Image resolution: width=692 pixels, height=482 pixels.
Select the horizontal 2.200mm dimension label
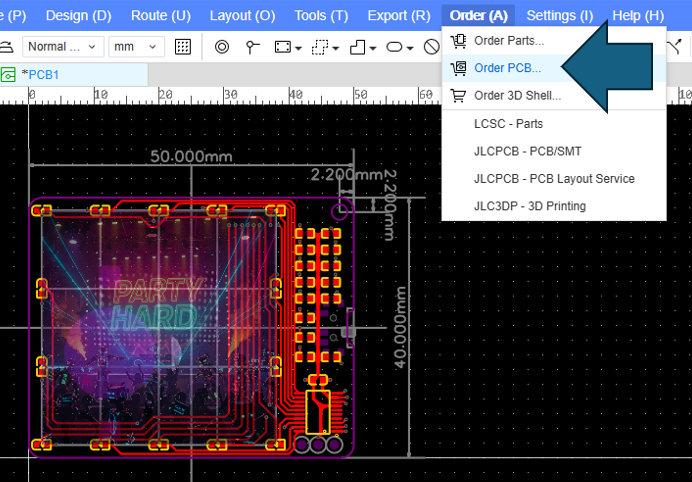(346, 175)
